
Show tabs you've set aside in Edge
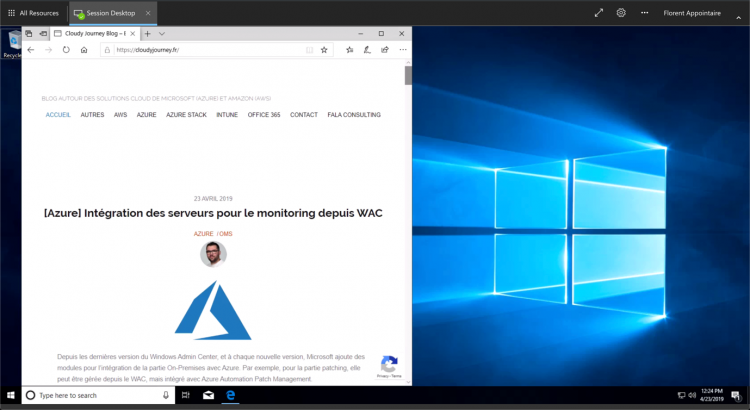pos(29,33)
